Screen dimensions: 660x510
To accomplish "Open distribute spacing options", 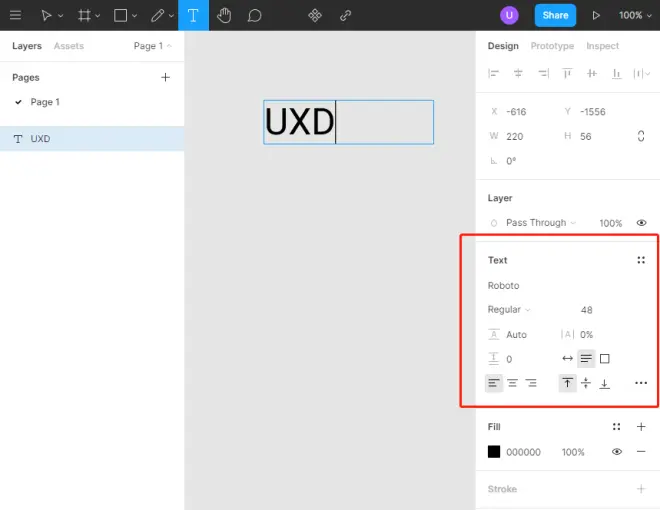I will click(x=641, y=74).
